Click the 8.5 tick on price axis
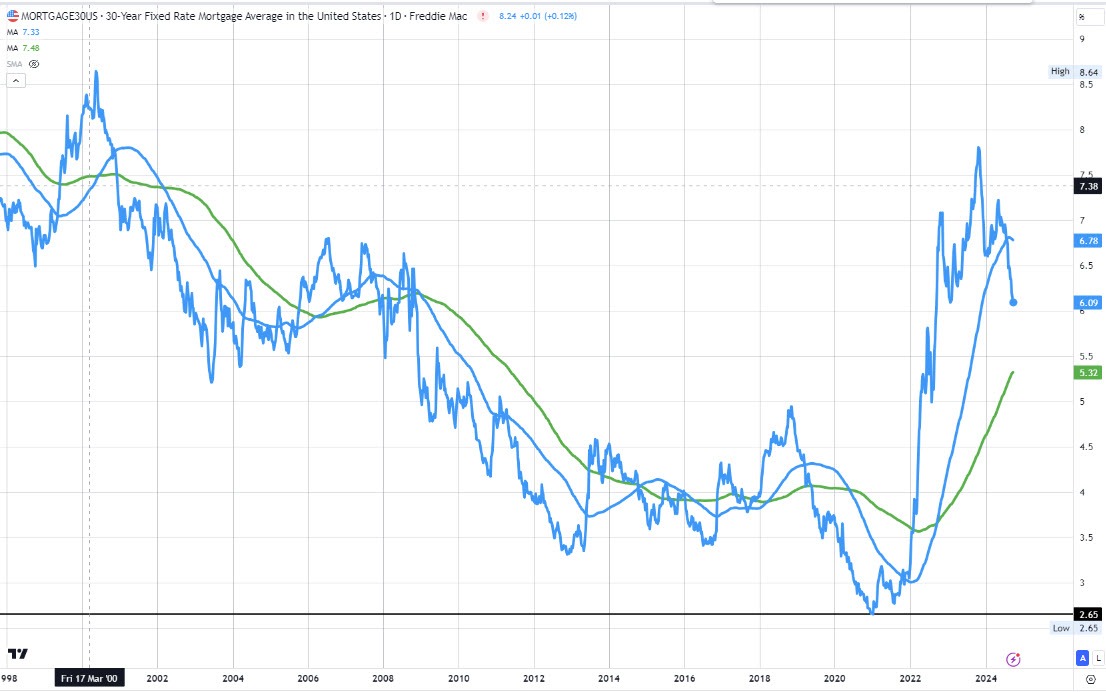The width and height of the screenshot is (1106, 692). point(1086,85)
